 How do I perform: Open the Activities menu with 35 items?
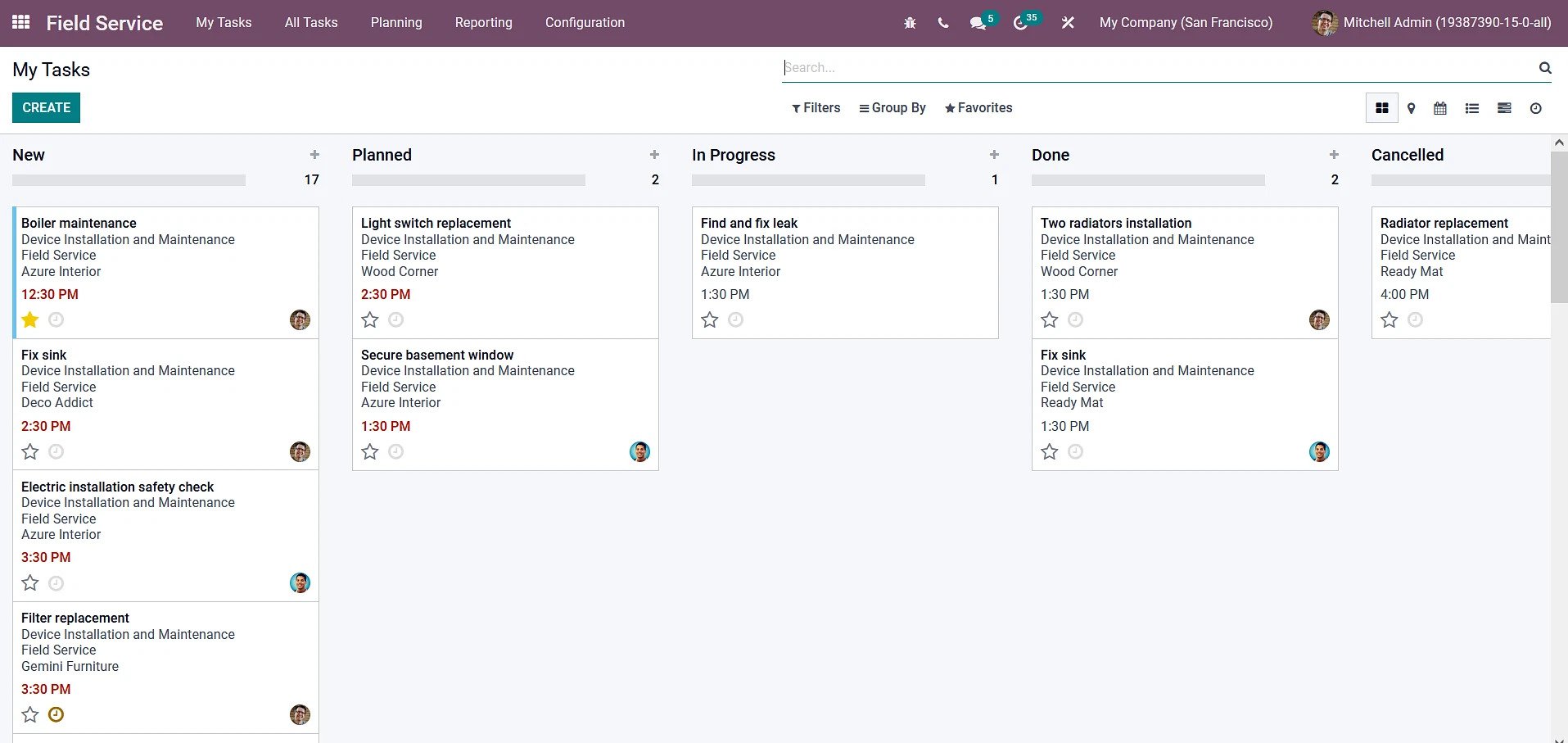click(x=1019, y=22)
